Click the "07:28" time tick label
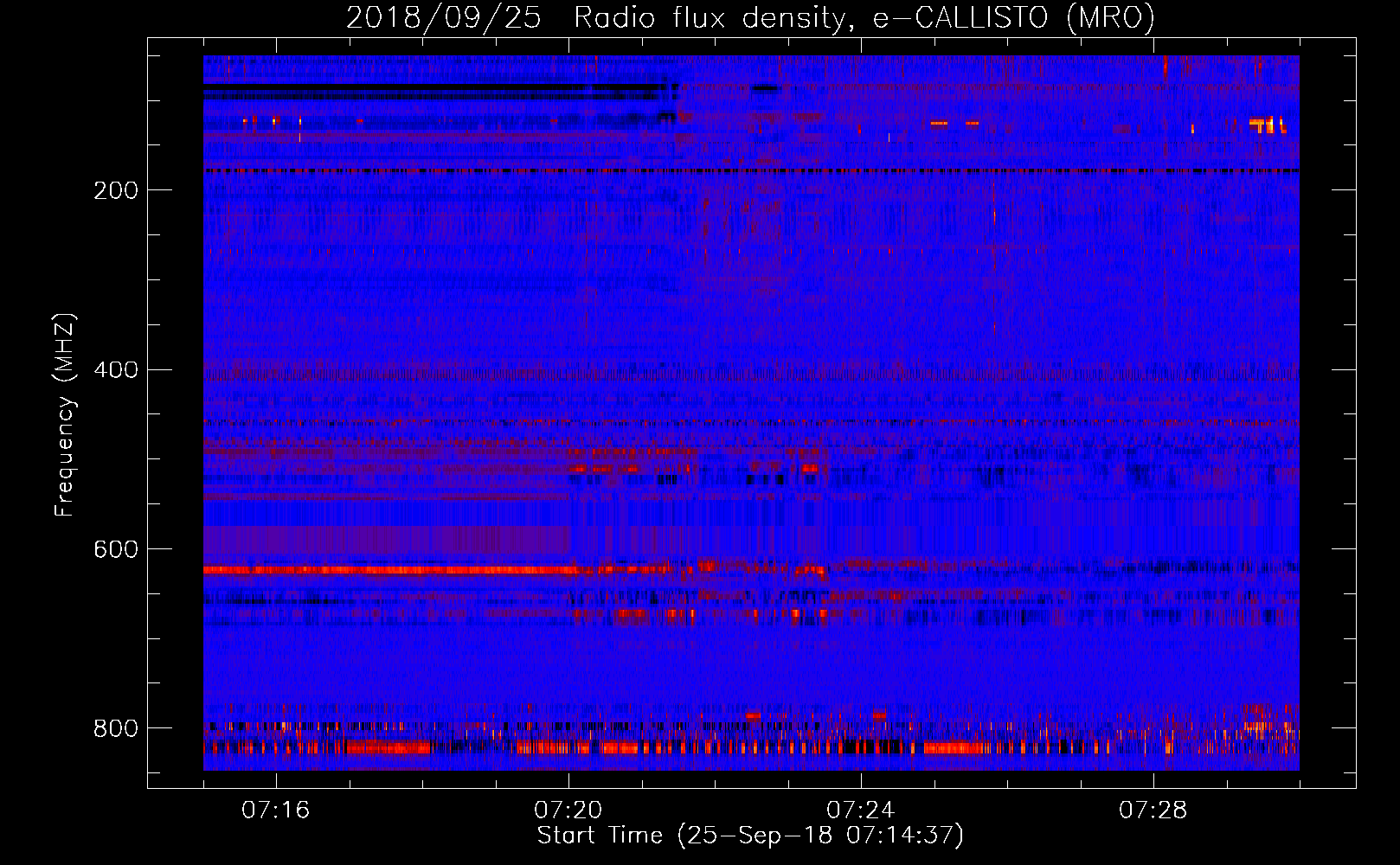 coord(1153,810)
